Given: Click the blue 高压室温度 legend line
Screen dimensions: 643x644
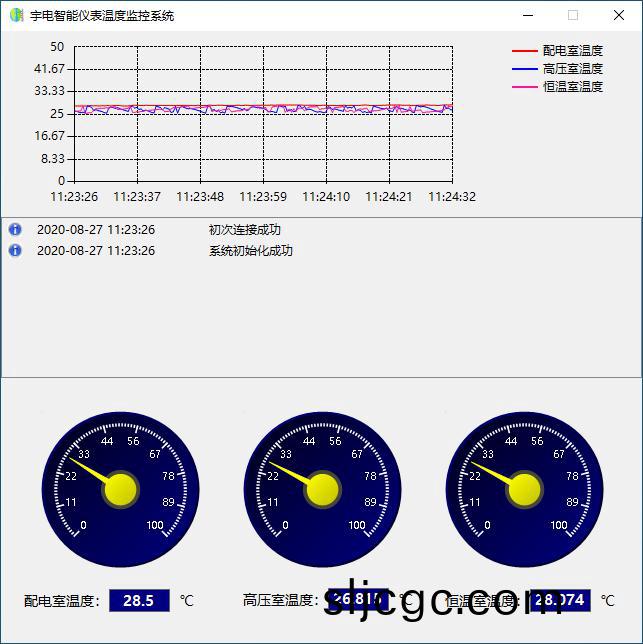Looking at the screenshot, I should point(524,69).
